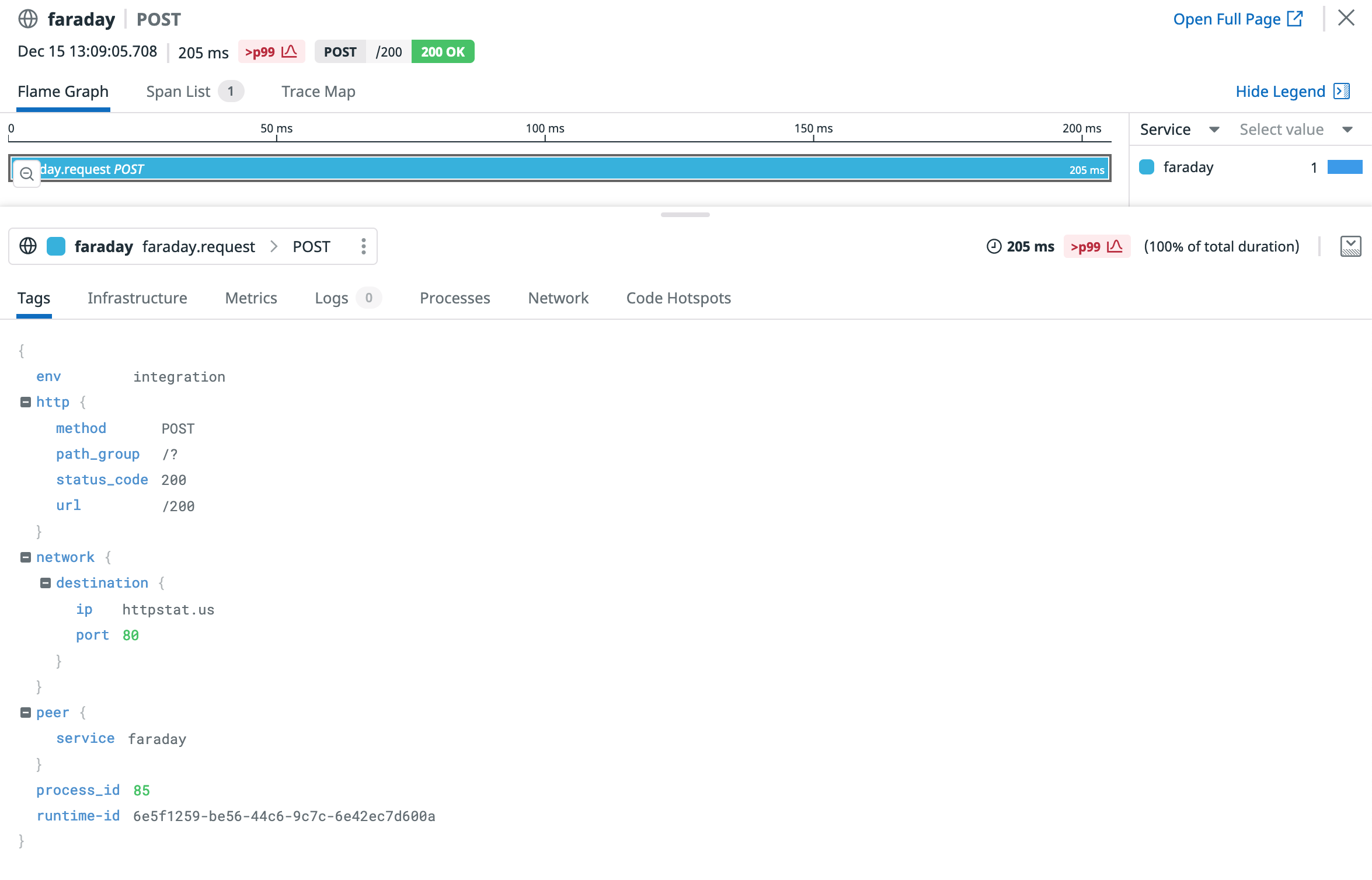Collapse the http tag group

26,402
